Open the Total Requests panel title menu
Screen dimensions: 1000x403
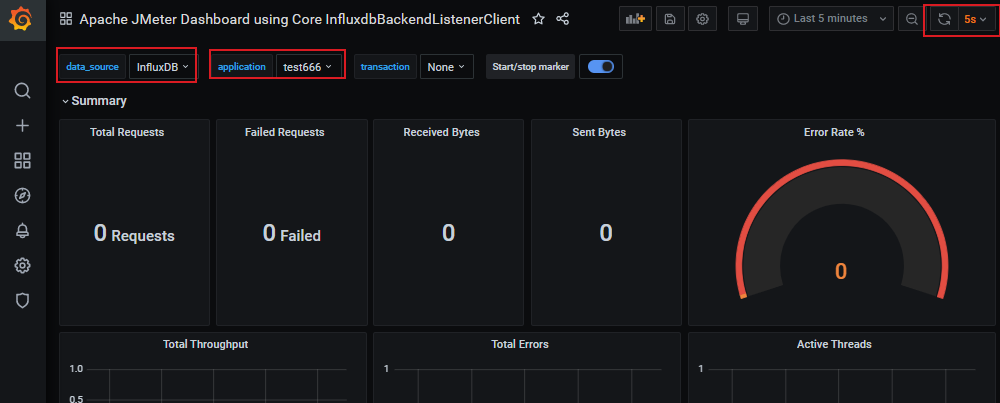(x=127, y=132)
